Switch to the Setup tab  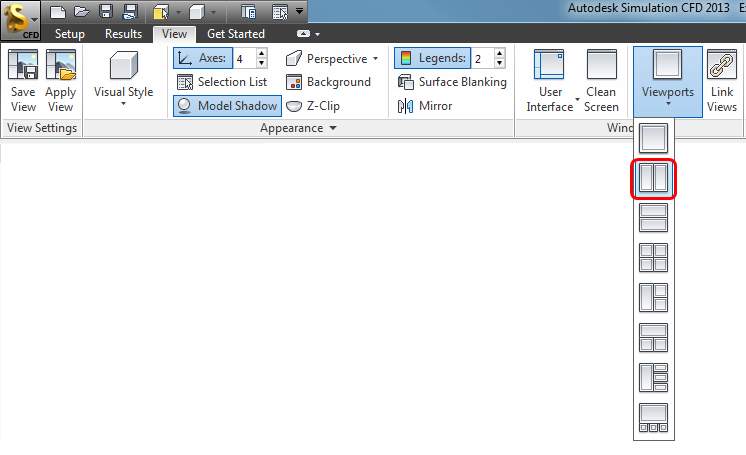pos(69,34)
